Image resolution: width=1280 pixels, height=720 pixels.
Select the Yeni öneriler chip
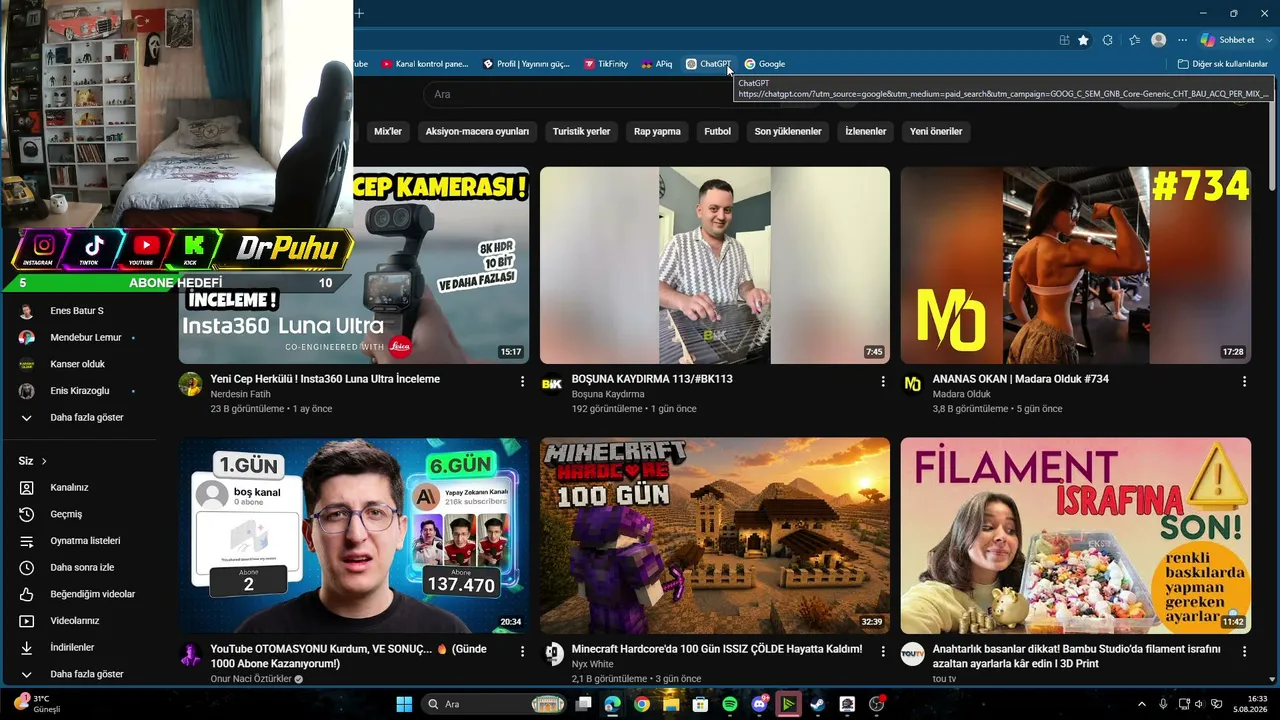[x=936, y=131]
